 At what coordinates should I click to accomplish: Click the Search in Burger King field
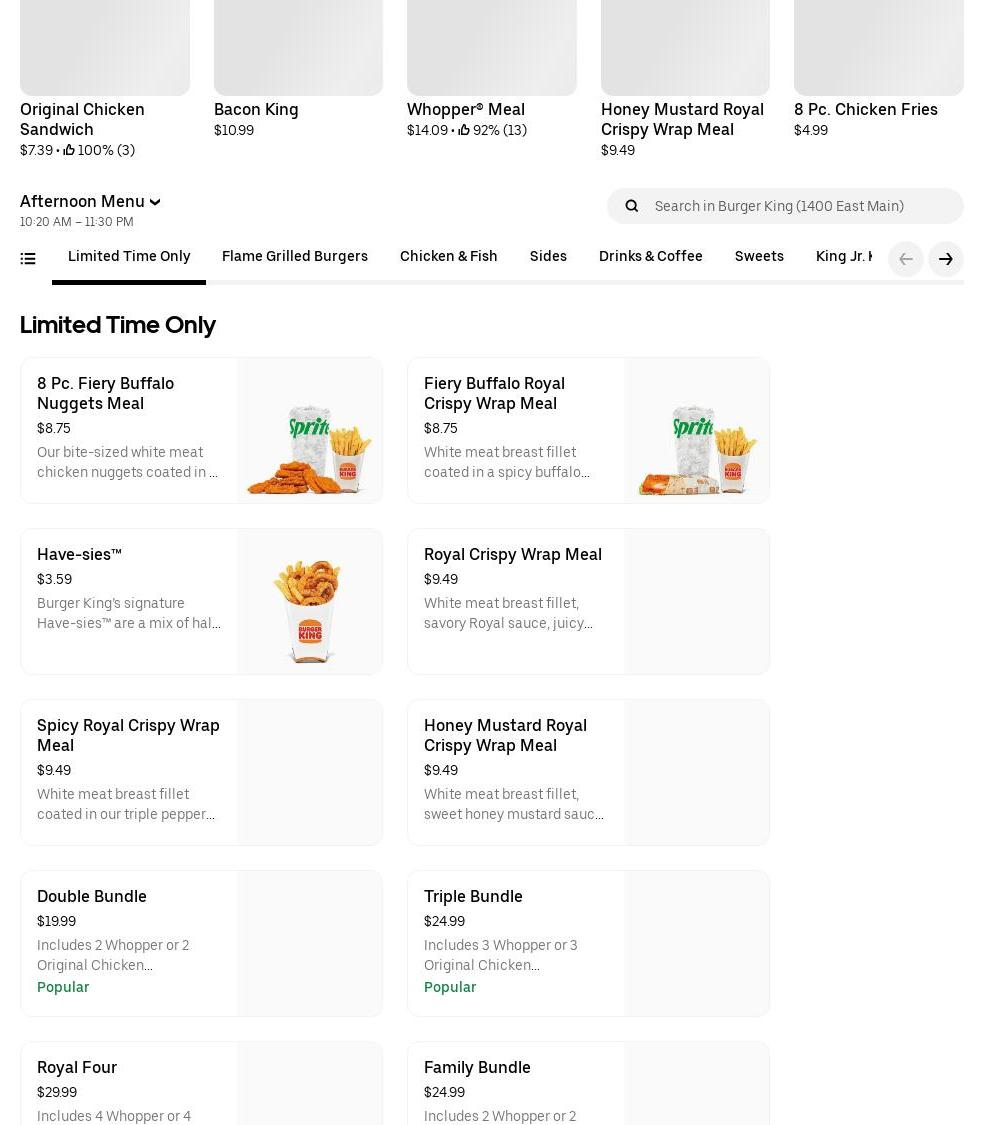[800, 206]
